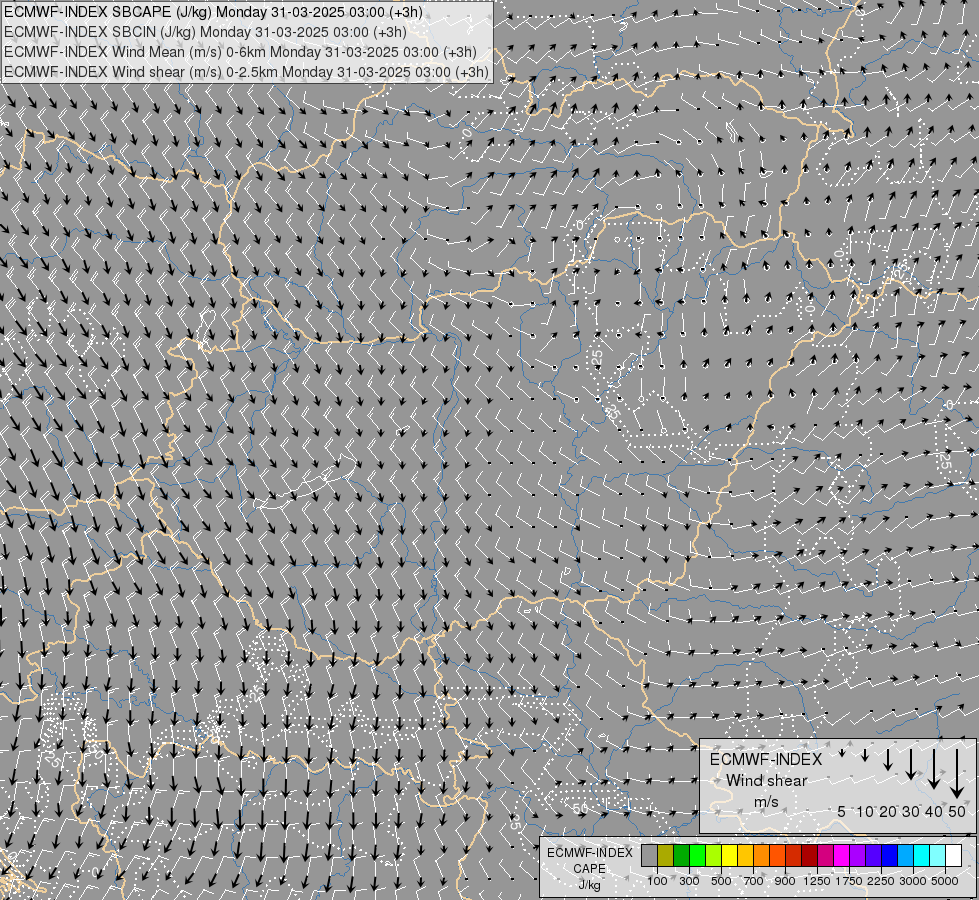Viewport: 979px width, 900px height.
Task: Click the 3000 tick label on CAPE scale
Action: [913, 881]
